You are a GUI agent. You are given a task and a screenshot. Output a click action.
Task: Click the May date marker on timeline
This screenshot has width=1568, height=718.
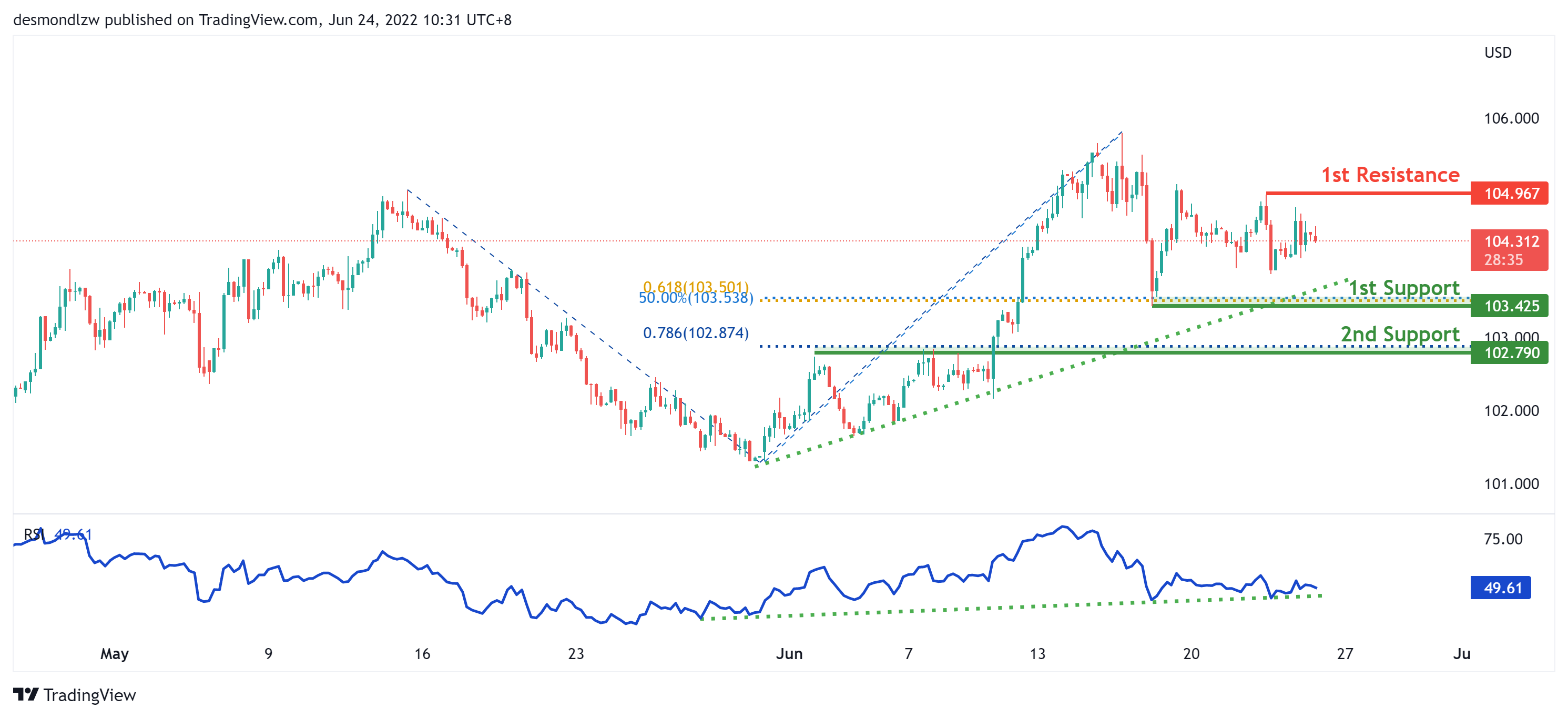click(x=115, y=654)
